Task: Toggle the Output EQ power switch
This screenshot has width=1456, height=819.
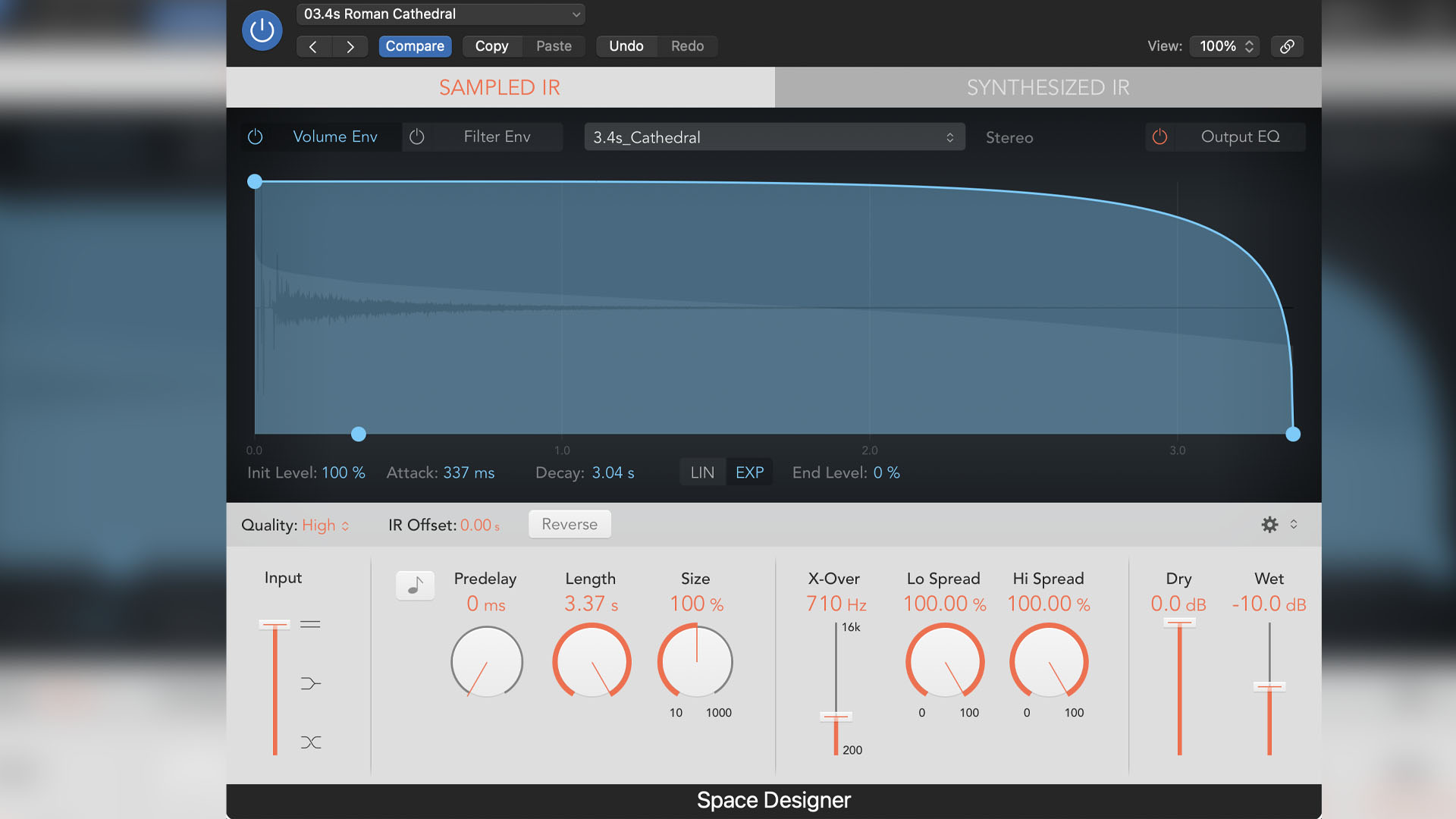Action: [x=1160, y=136]
